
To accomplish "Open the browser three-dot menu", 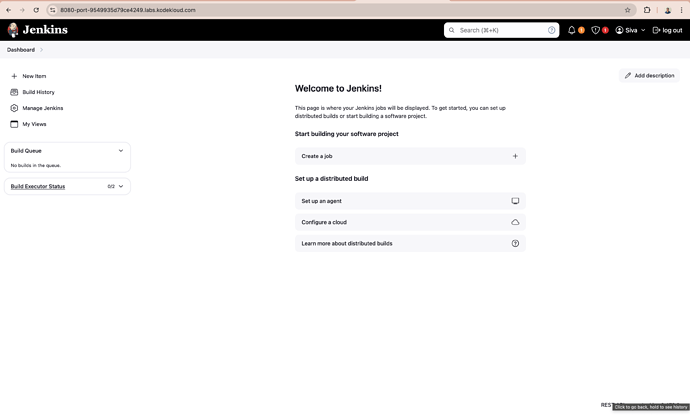I will pos(681,10).
